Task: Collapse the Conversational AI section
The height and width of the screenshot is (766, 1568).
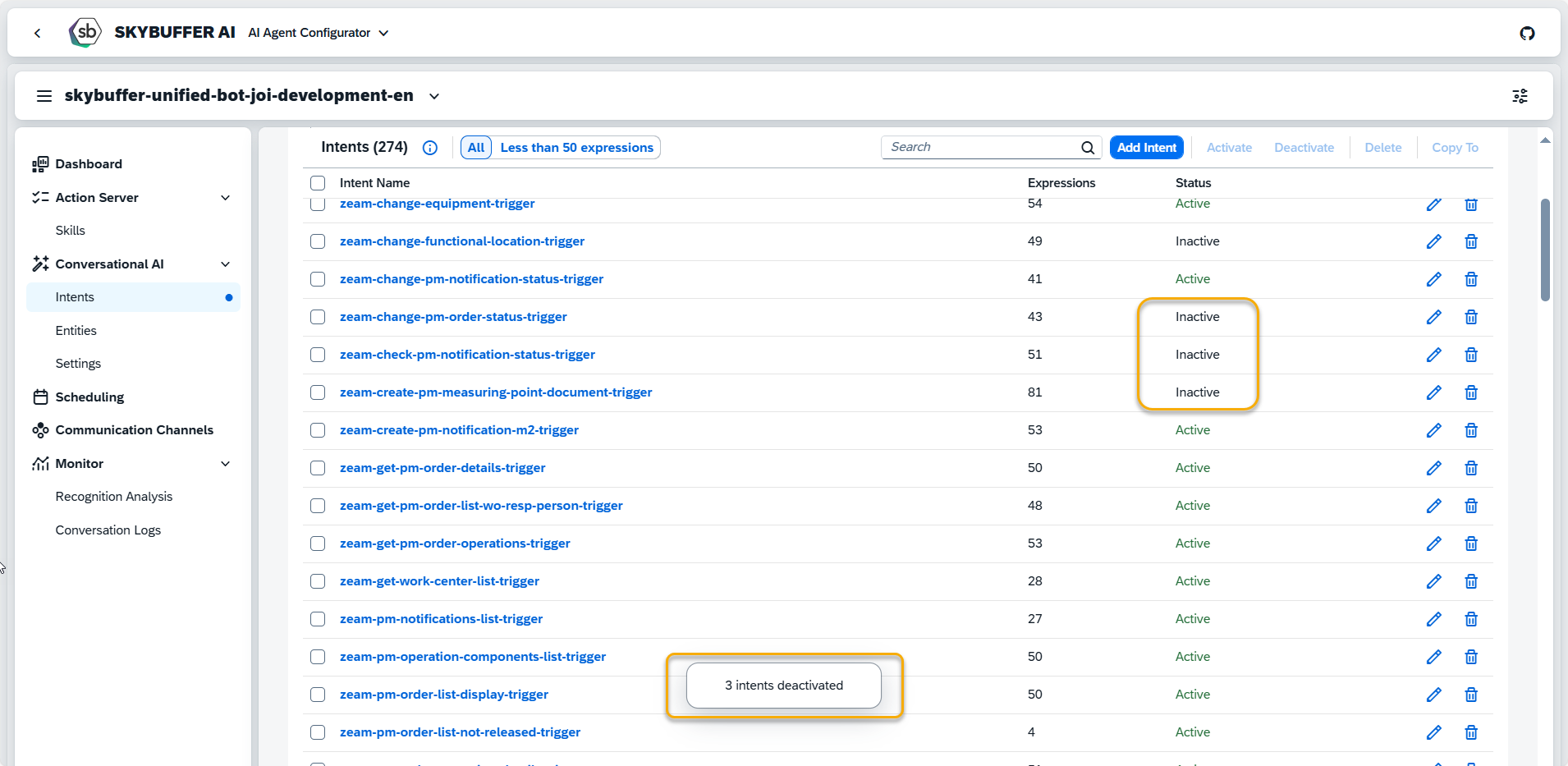Action: [226, 264]
